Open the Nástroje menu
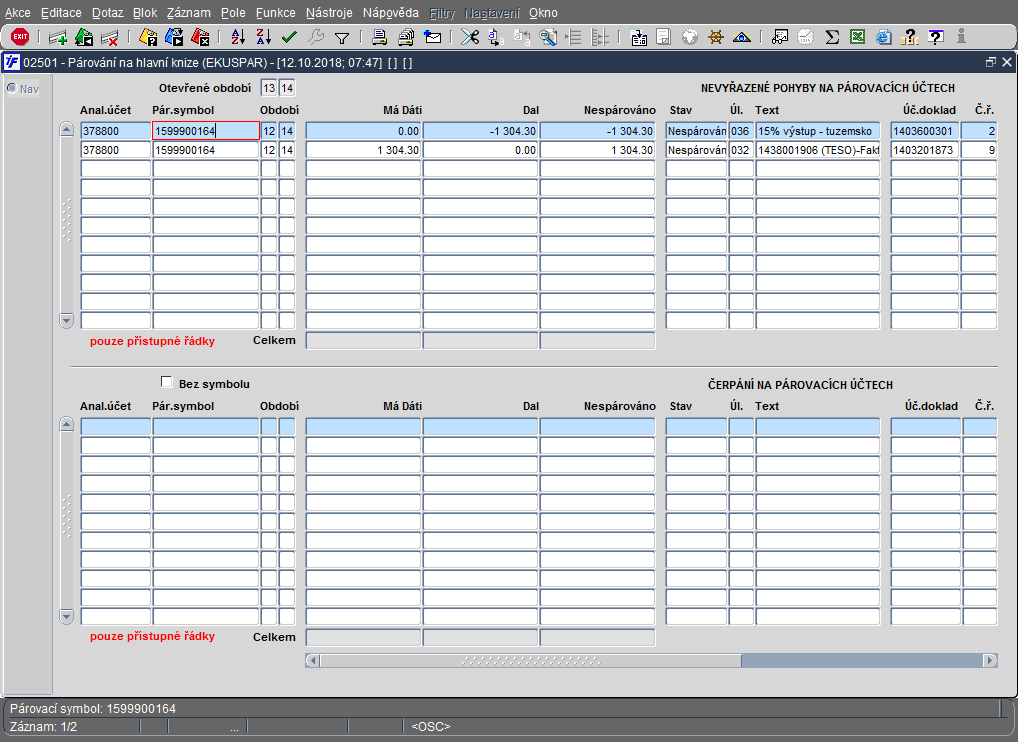1018x742 pixels. [329, 13]
